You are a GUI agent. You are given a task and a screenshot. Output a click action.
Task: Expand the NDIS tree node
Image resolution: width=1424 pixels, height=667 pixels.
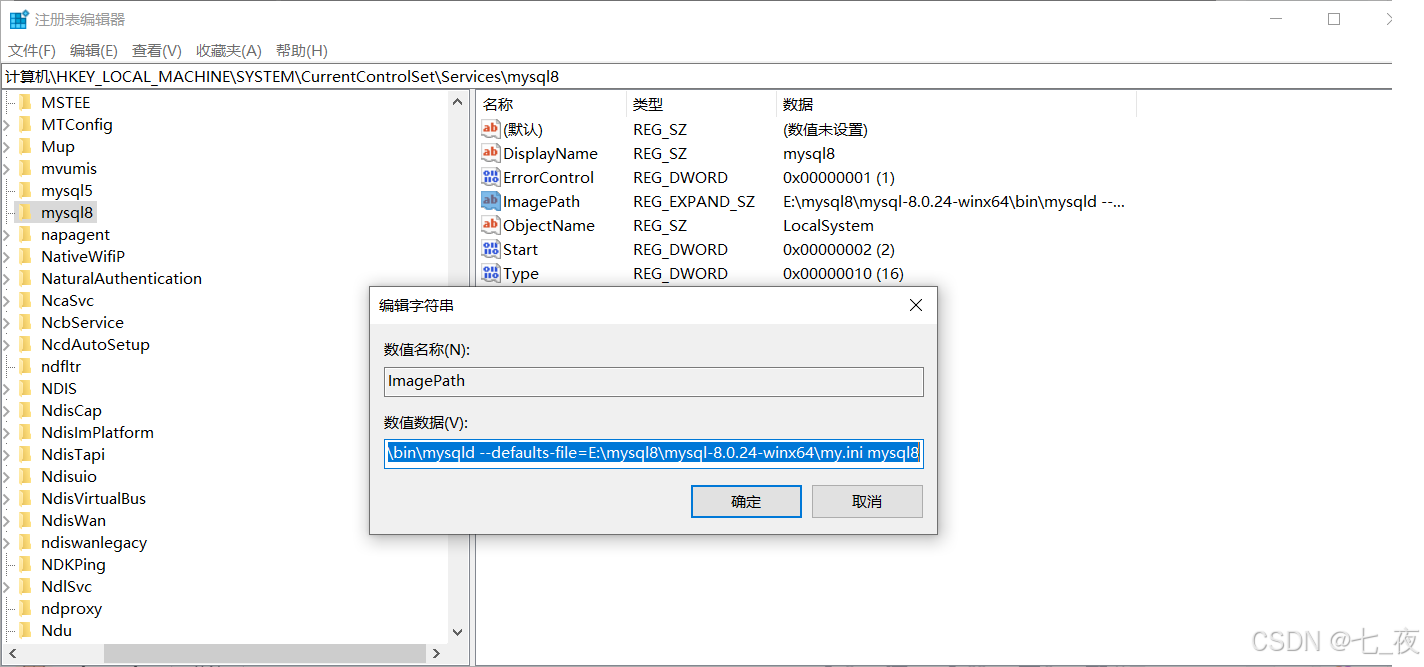[7, 389]
